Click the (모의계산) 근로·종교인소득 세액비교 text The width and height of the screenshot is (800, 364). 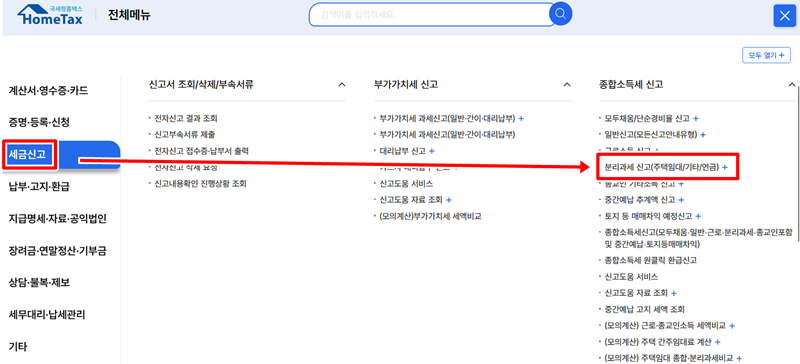point(665,325)
